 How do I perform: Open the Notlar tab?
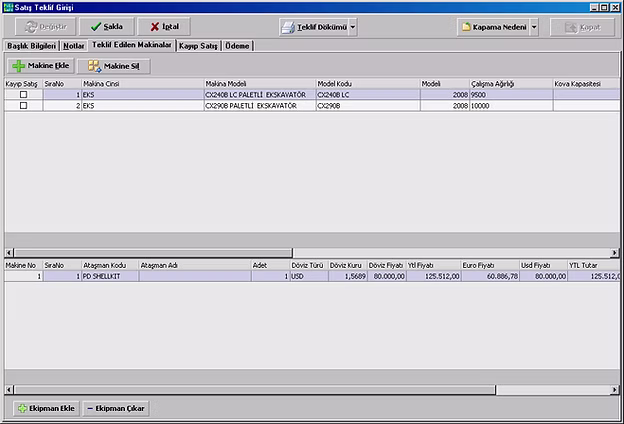[74, 46]
